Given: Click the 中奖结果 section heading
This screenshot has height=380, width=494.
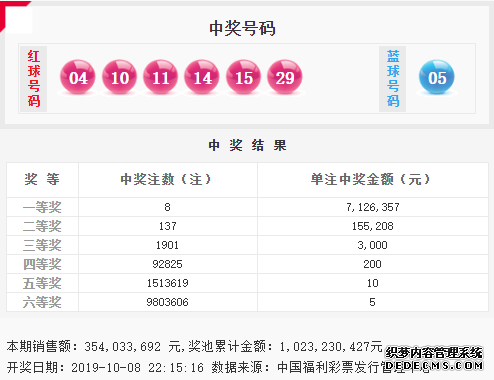Looking at the screenshot, I should [x=247, y=145].
